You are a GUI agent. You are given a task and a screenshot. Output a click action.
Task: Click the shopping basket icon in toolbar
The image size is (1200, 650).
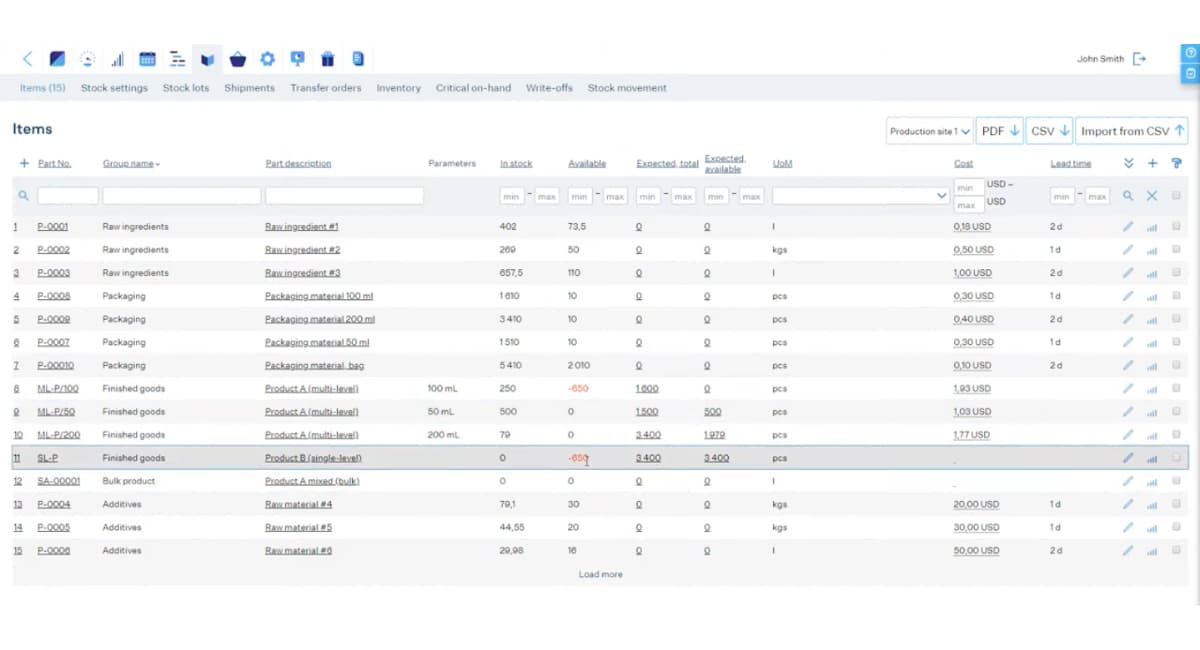point(237,58)
